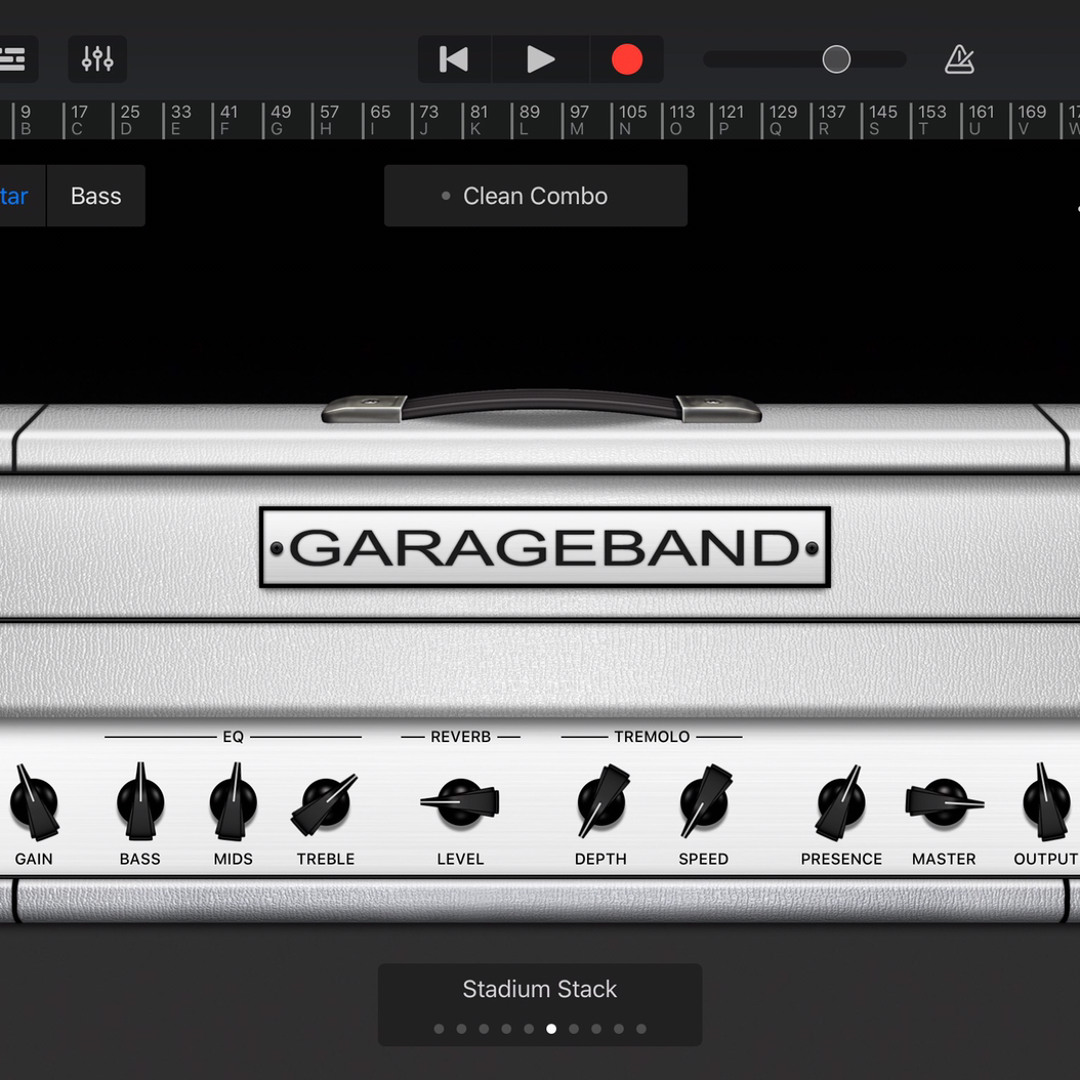The width and height of the screenshot is (1080, 1080).
Task: Jump to ruler marker 89 section L
Action: (x=529, y=120)
